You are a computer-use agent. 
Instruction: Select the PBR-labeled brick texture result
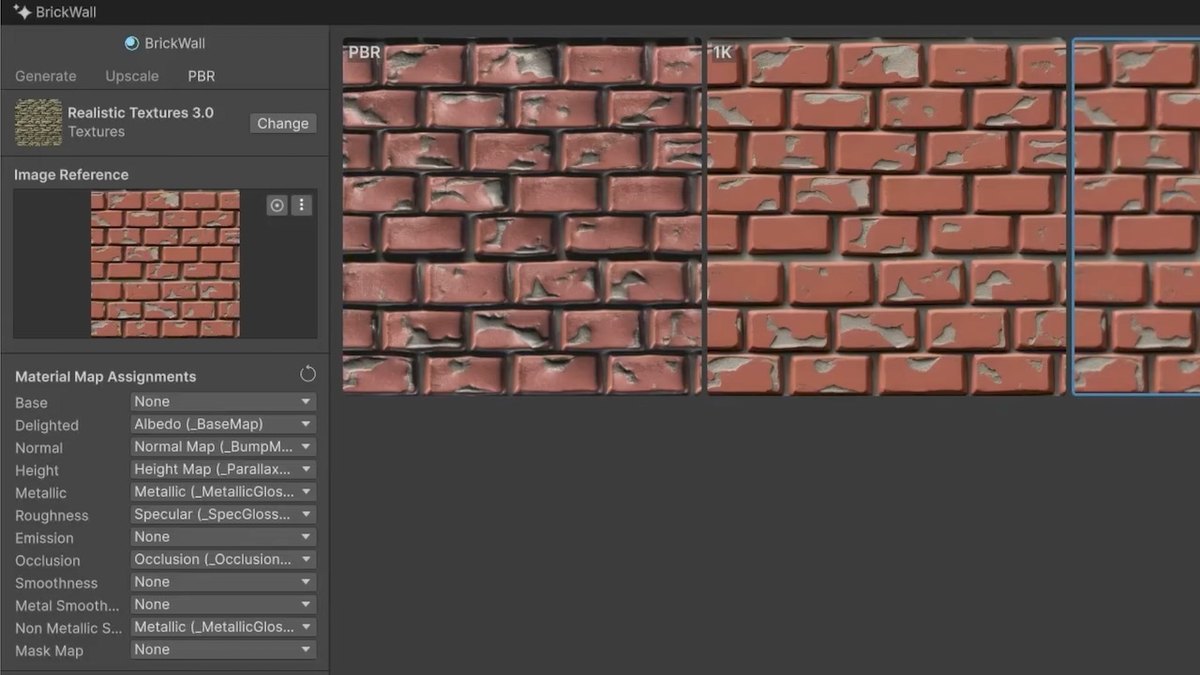(523, 216)
